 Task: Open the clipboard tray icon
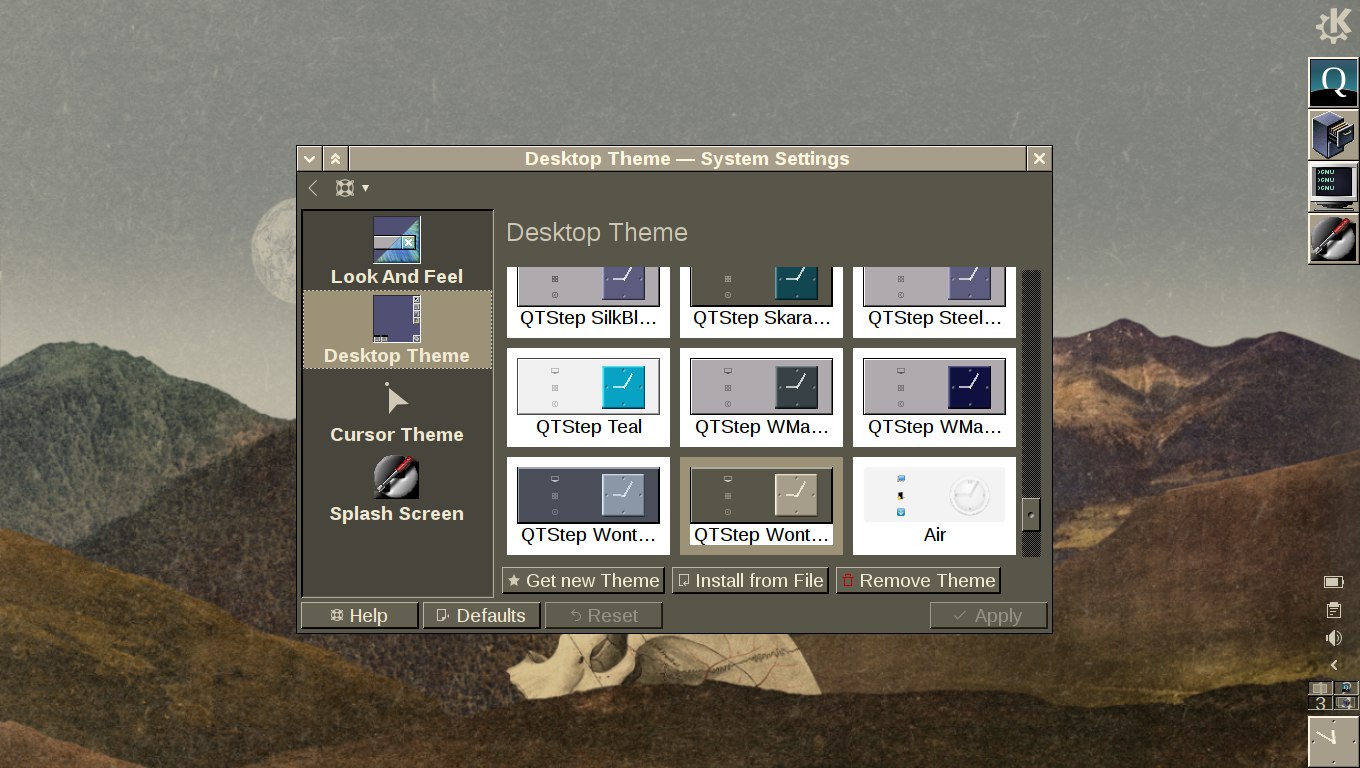click(1333, 610)
